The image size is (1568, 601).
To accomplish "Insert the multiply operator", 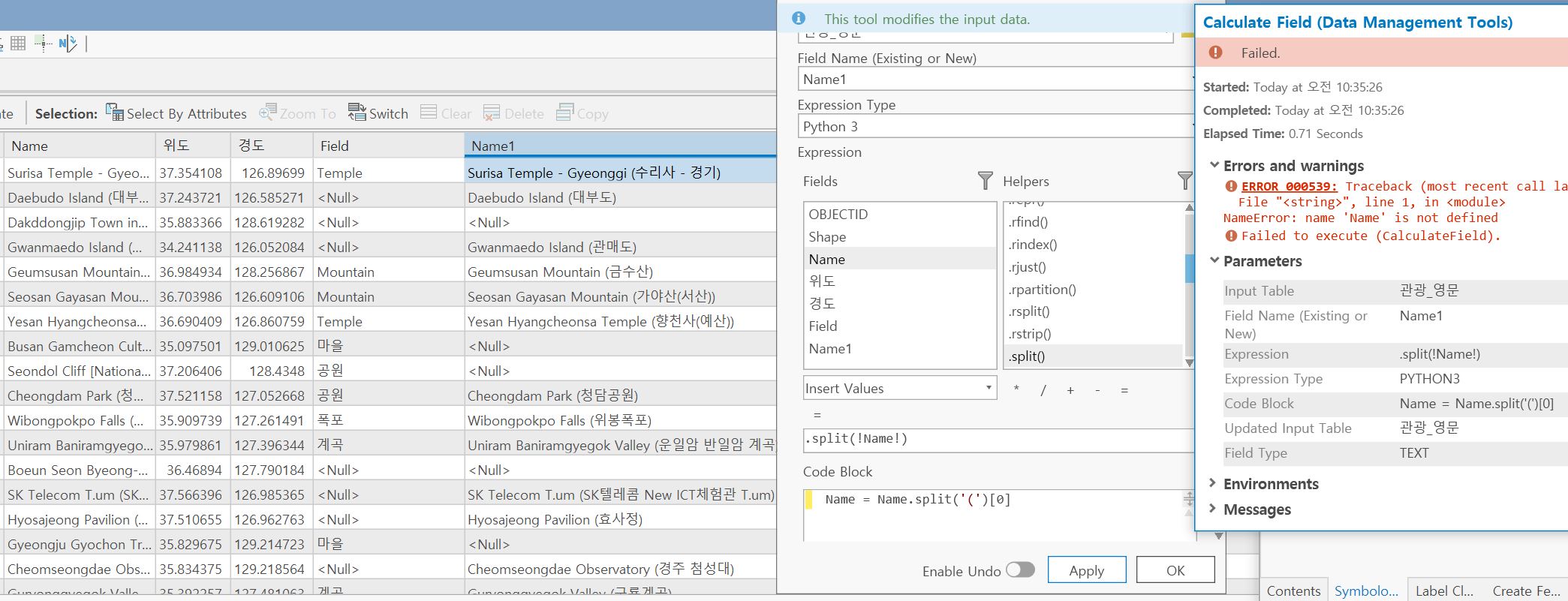I will pyautogui.click(x=1016, y=390).
